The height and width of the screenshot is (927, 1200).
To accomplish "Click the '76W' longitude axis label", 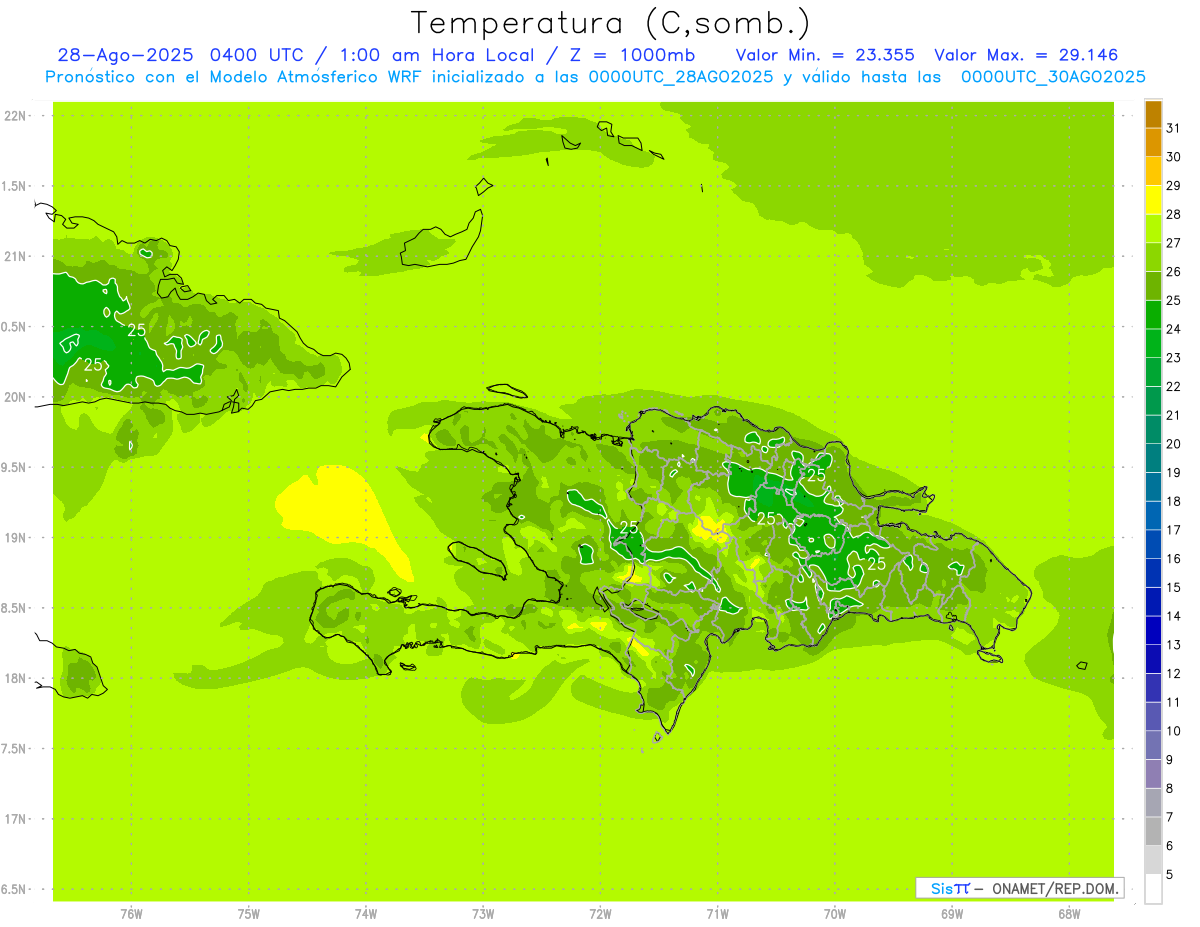I will pyautogui.click(x=131, y=913).
